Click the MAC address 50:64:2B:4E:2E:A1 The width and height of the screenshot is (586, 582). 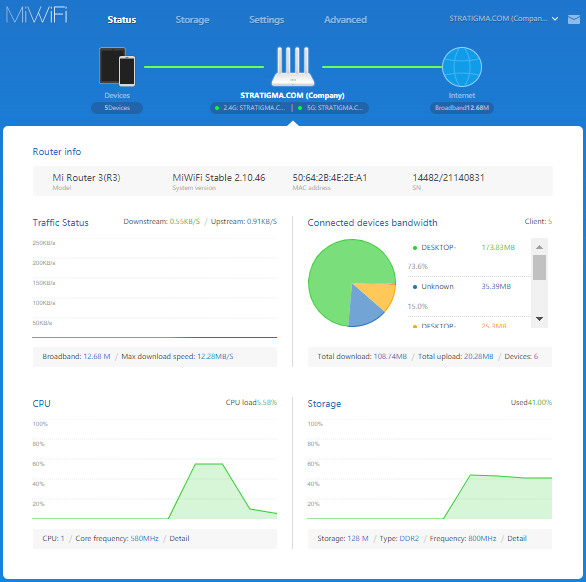click(330, 178)
